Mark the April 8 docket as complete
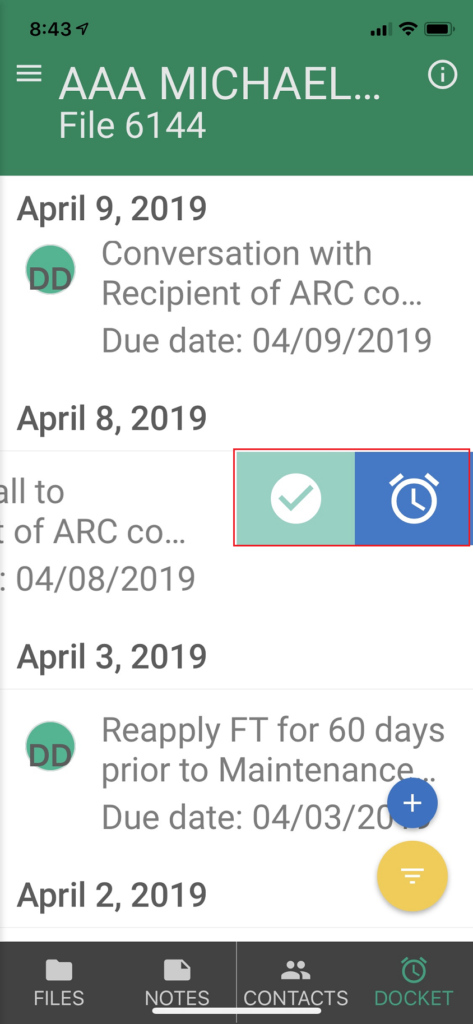 [295, 498]
